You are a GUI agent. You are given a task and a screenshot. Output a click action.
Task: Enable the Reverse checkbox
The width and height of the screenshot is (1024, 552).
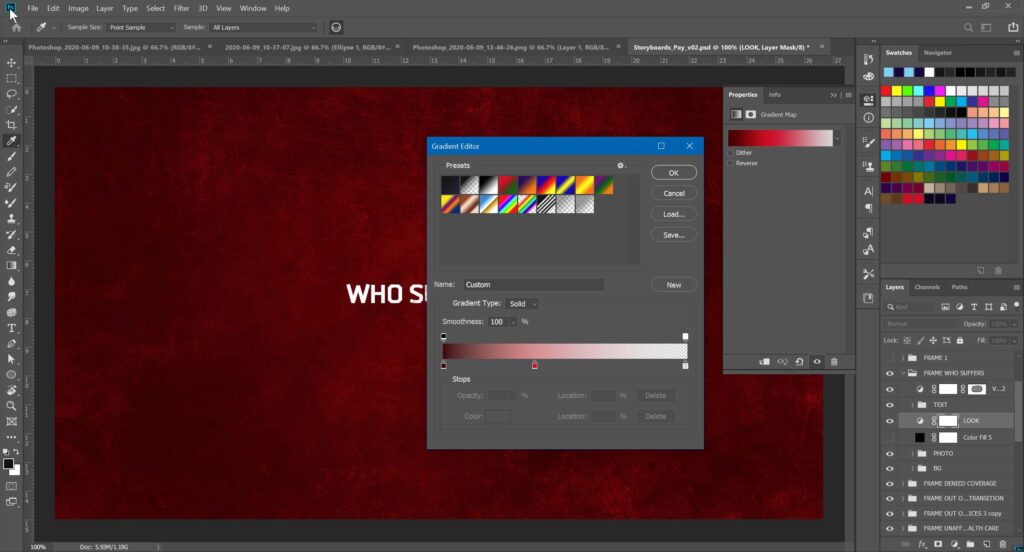731,163
